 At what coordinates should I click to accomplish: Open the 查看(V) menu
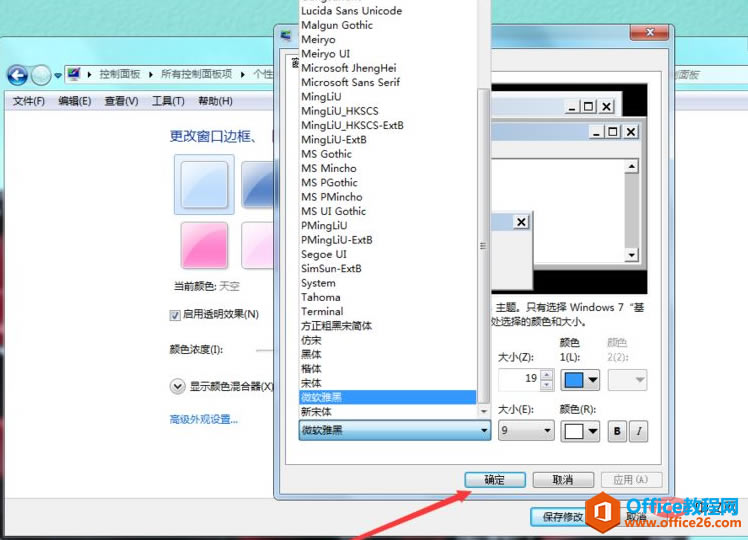[x=121, y=101]
